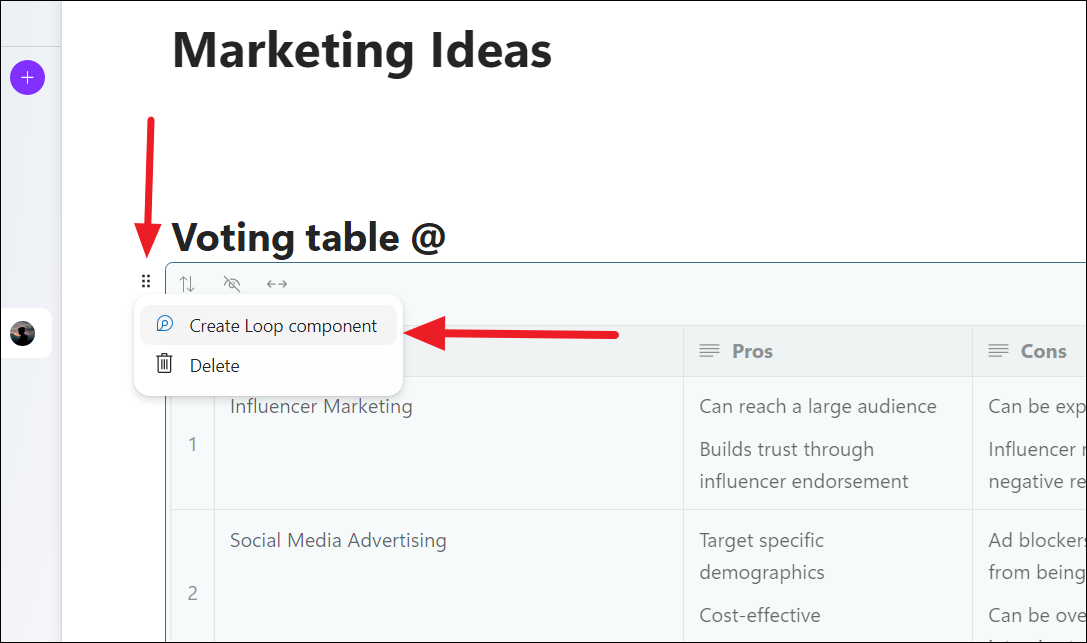1087x643 pixels.
Task: Click the Influencer Marketing cell
Action: pos(321,407)
